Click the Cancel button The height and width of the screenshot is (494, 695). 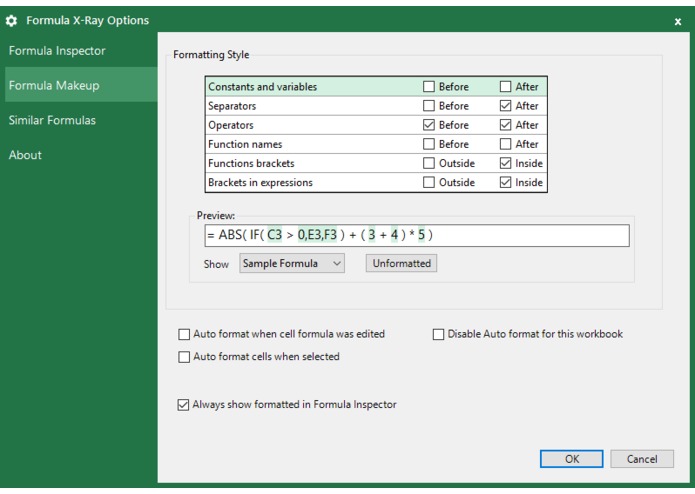(x=642, y=459)
